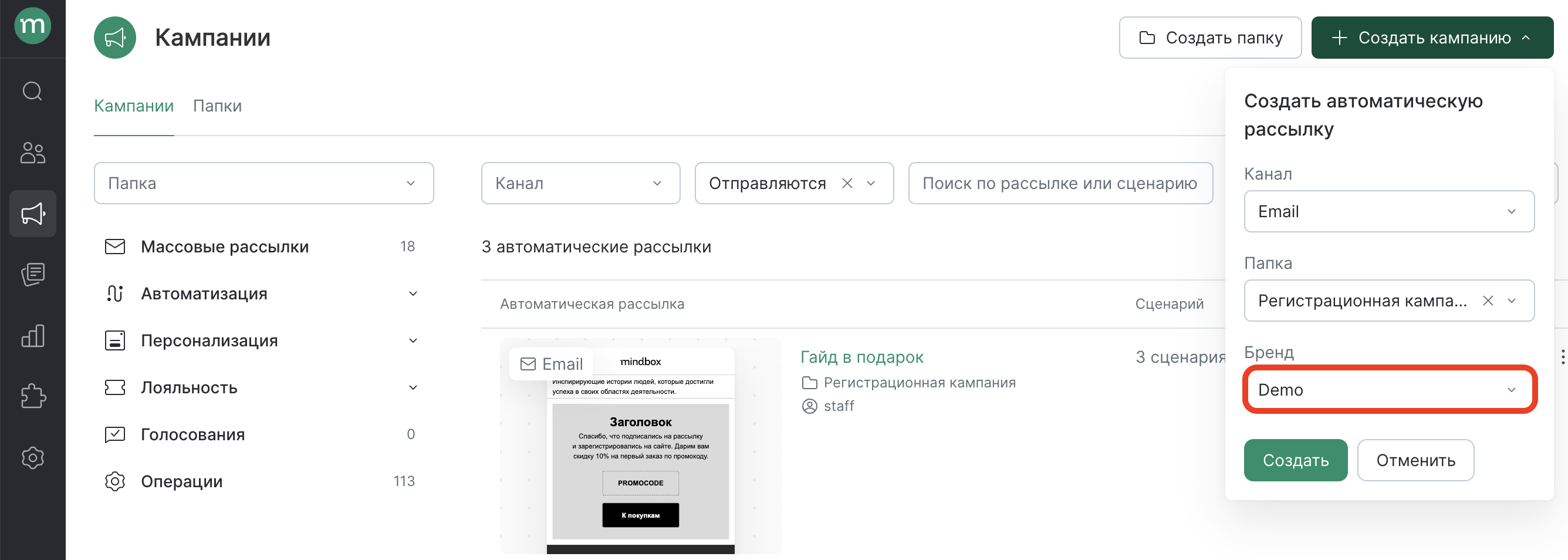This screenshot has width=1568, height=560.
Task: Open settings gear at sidebar bottom
Action: 32,458
